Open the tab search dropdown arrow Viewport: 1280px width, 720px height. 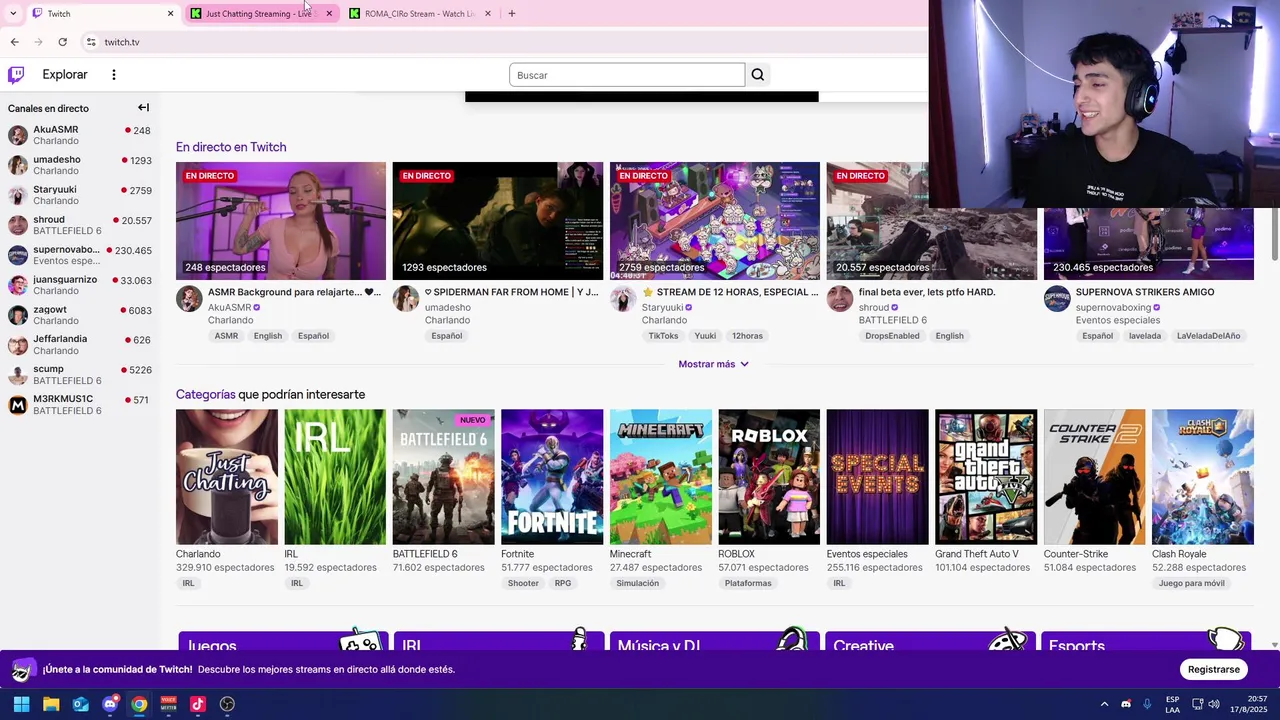(13, 14)
